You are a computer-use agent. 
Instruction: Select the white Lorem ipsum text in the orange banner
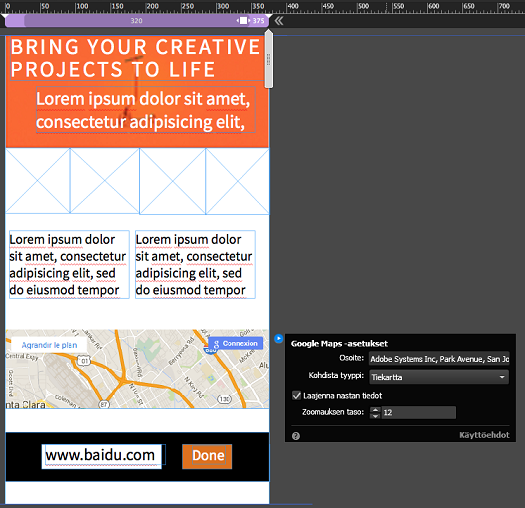[146, 110]
